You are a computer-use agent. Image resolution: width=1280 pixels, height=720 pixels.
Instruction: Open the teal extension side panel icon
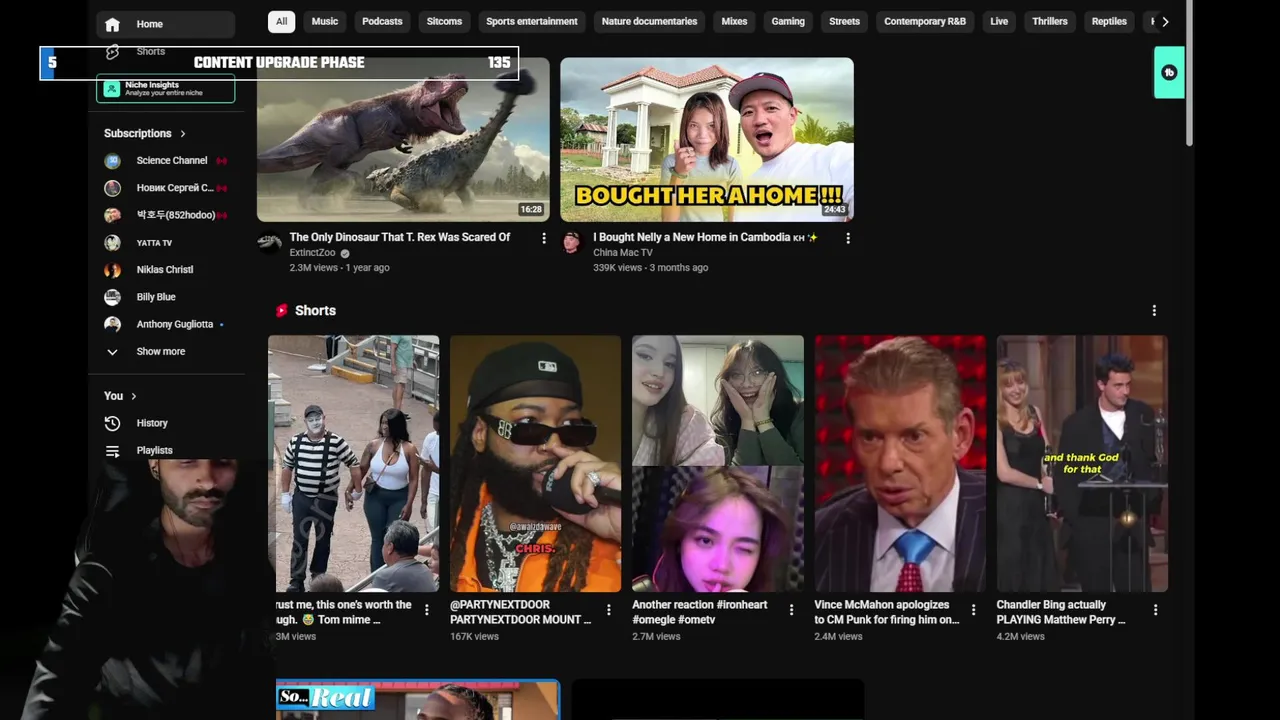click(x=1169, y=72)
